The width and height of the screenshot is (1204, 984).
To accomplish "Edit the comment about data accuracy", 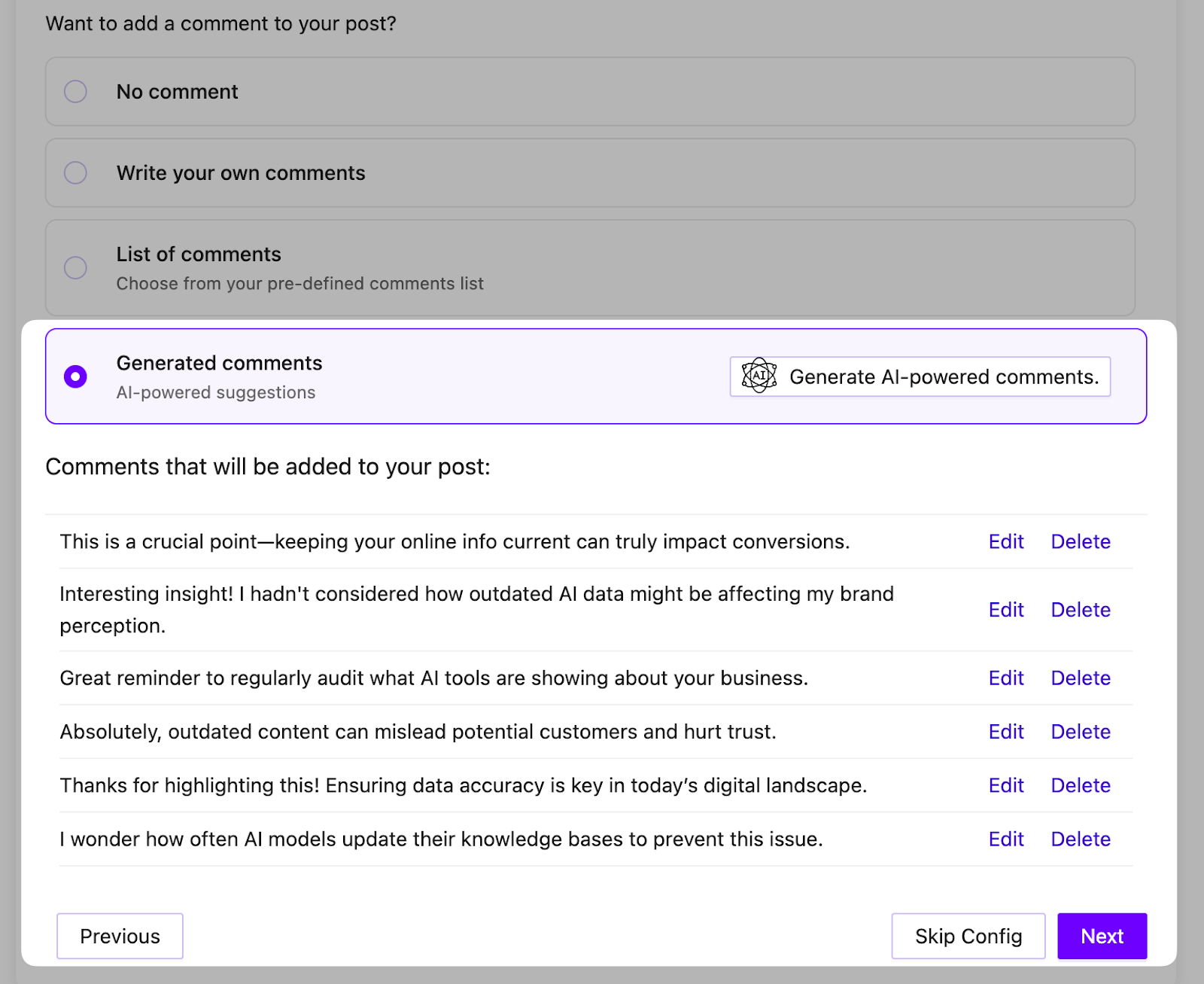I will (1005, 785).
